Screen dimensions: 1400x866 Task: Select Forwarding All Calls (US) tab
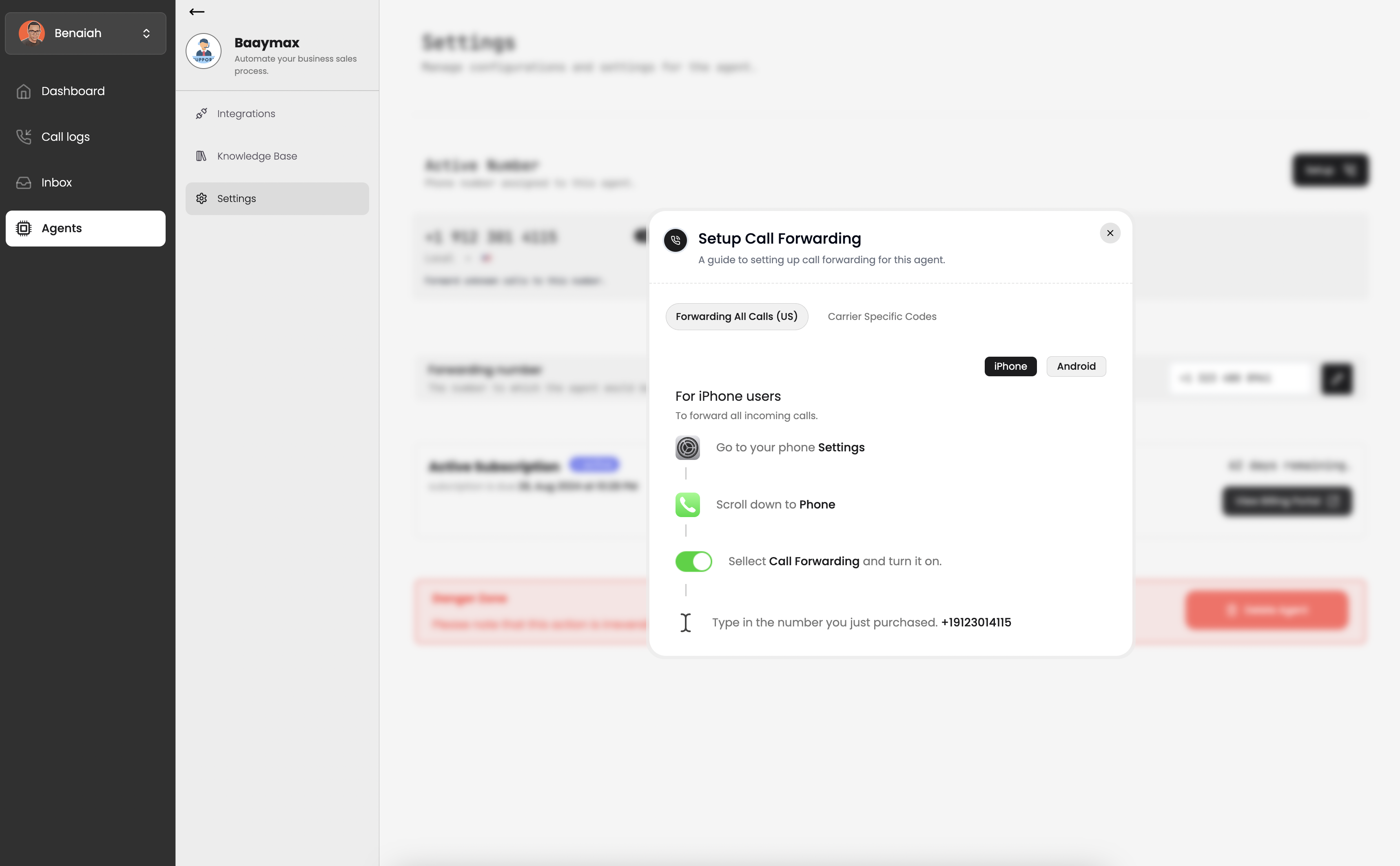click(x=736, y=317)
